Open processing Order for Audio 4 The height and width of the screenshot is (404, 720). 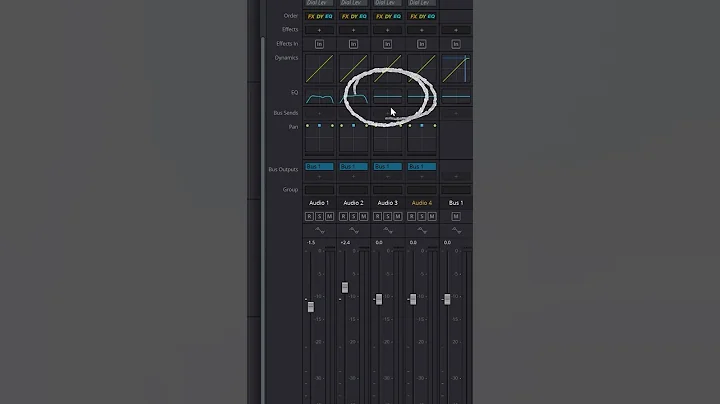(422, 16)
